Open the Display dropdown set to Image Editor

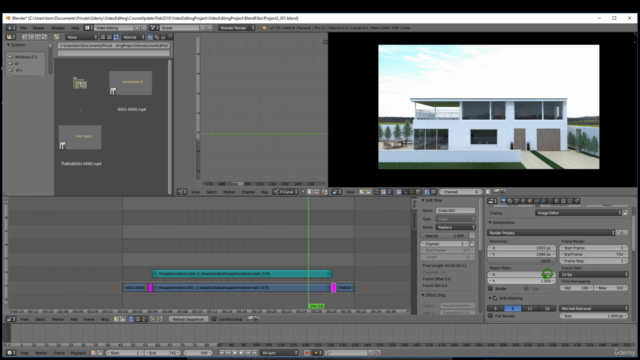[578, 213]
